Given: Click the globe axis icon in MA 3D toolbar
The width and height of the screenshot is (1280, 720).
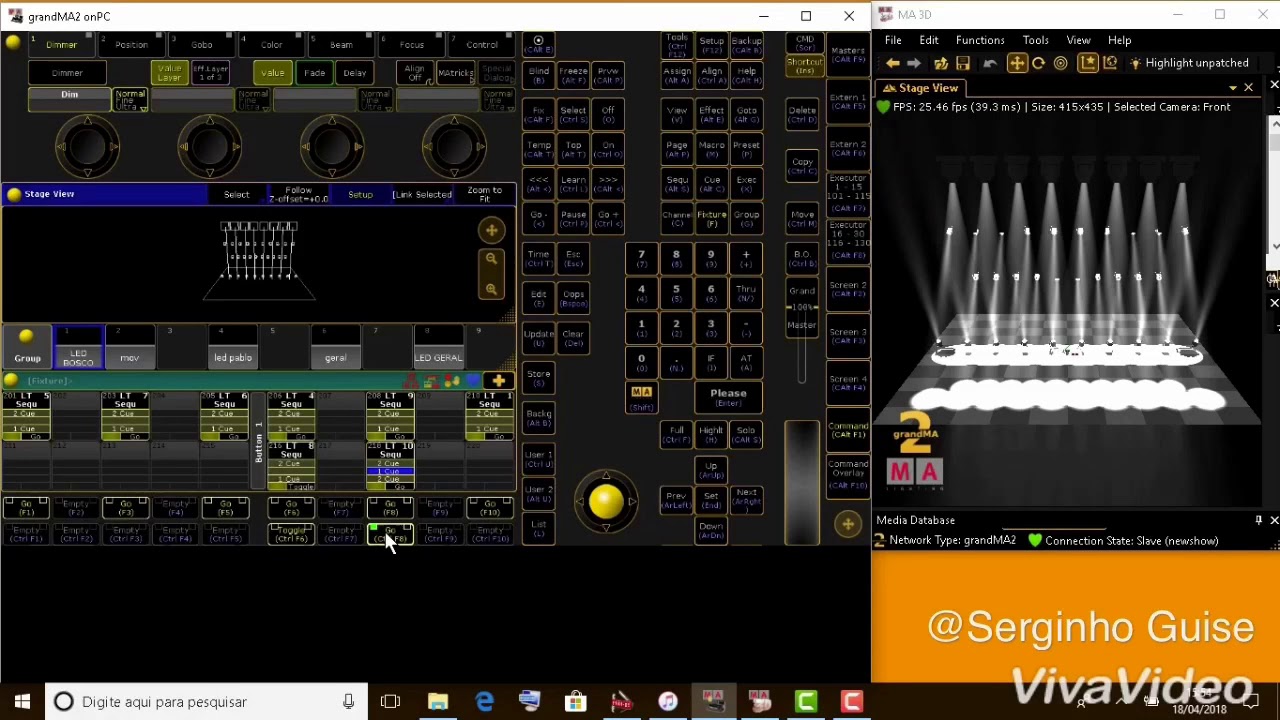Looking at the screenshot, I should tap(1110, 63).
